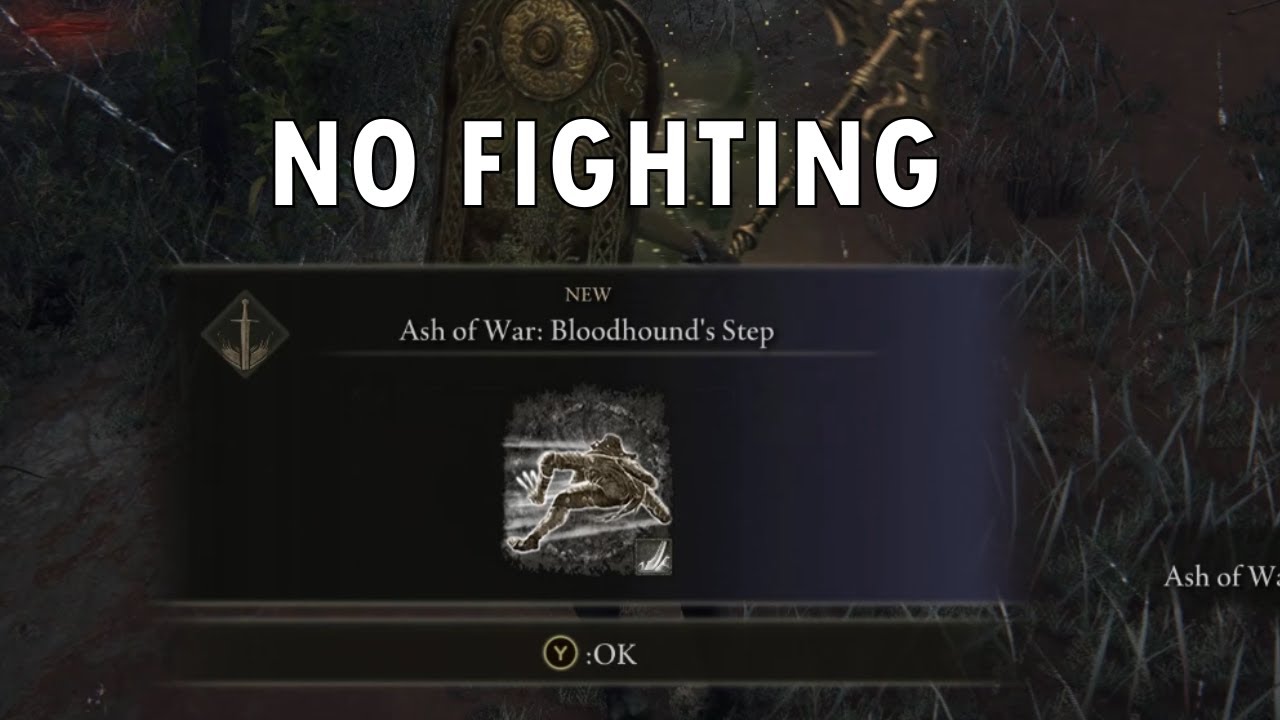Click the NEW label above item name
The image size is (1280, 720).
click(588, 295)
